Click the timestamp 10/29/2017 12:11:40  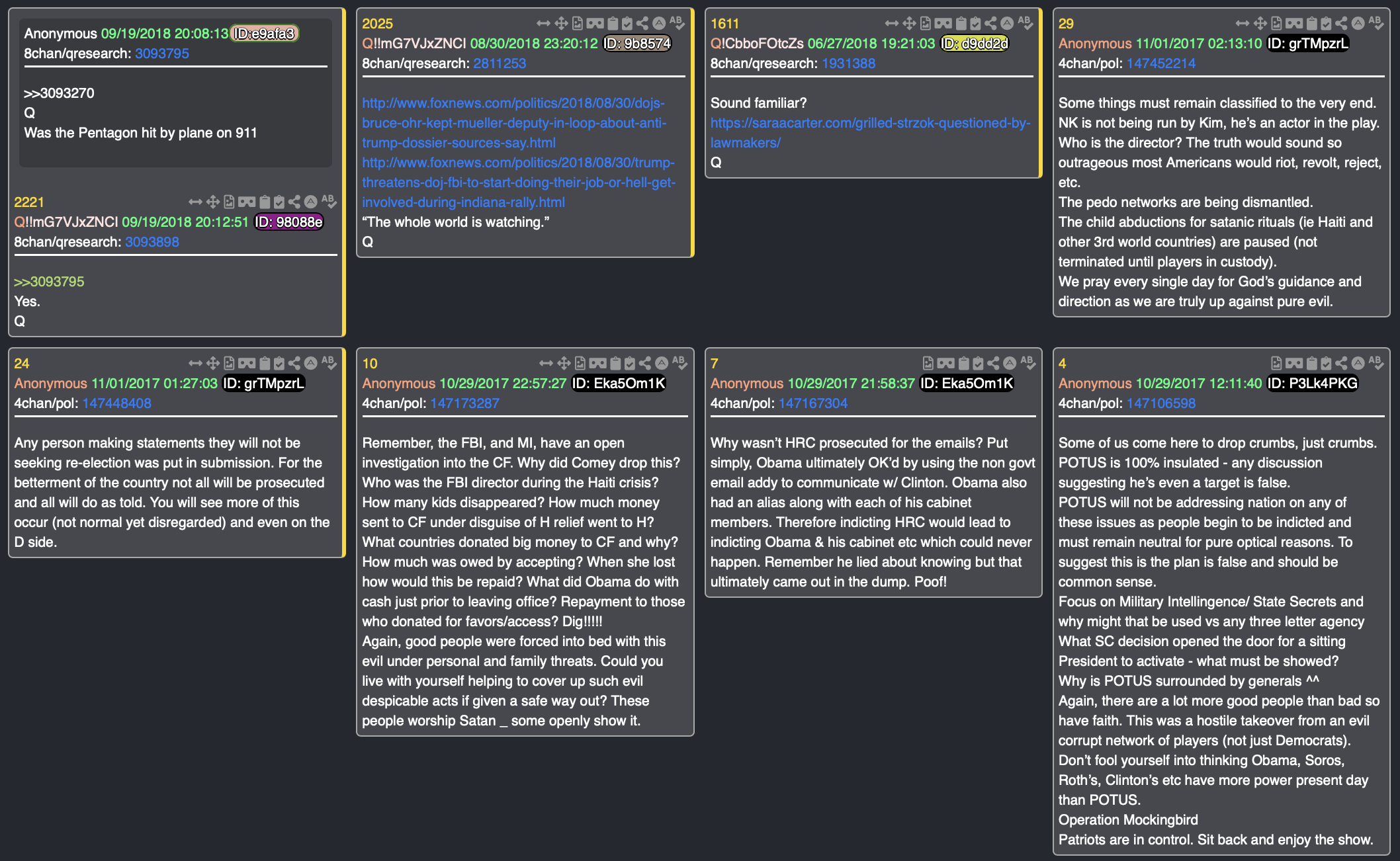tap(1199, 384)
